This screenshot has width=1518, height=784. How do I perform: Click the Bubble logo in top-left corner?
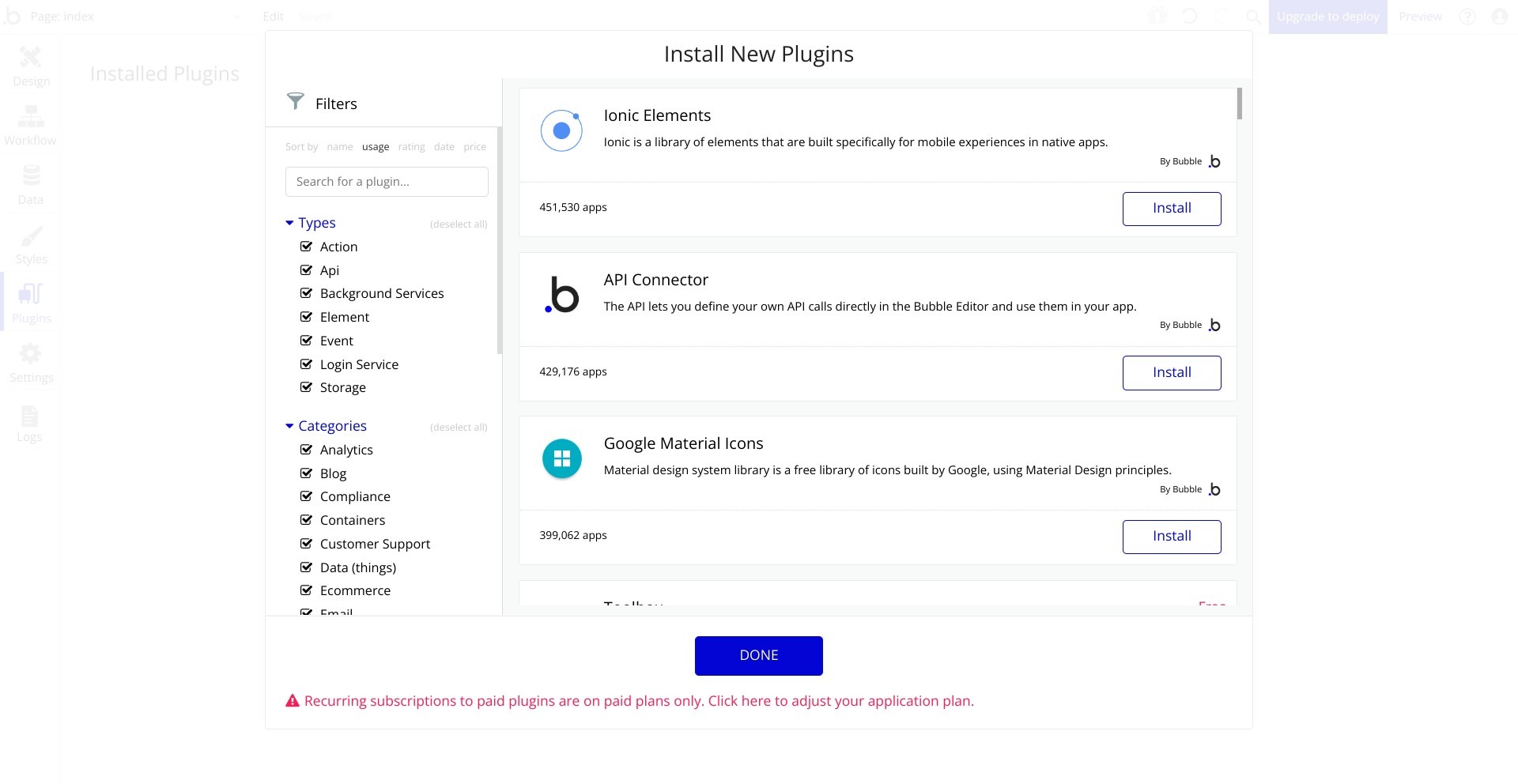[x=12, y=16]
